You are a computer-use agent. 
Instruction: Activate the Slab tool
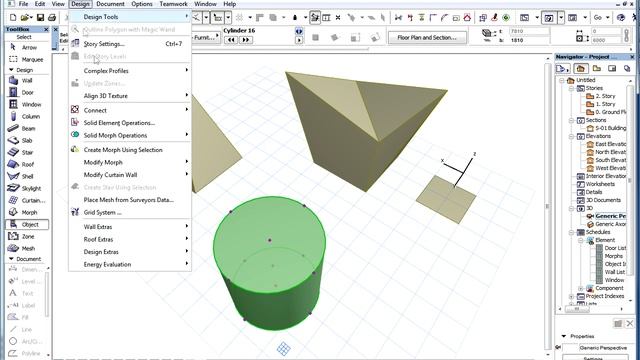click(22, 140)
